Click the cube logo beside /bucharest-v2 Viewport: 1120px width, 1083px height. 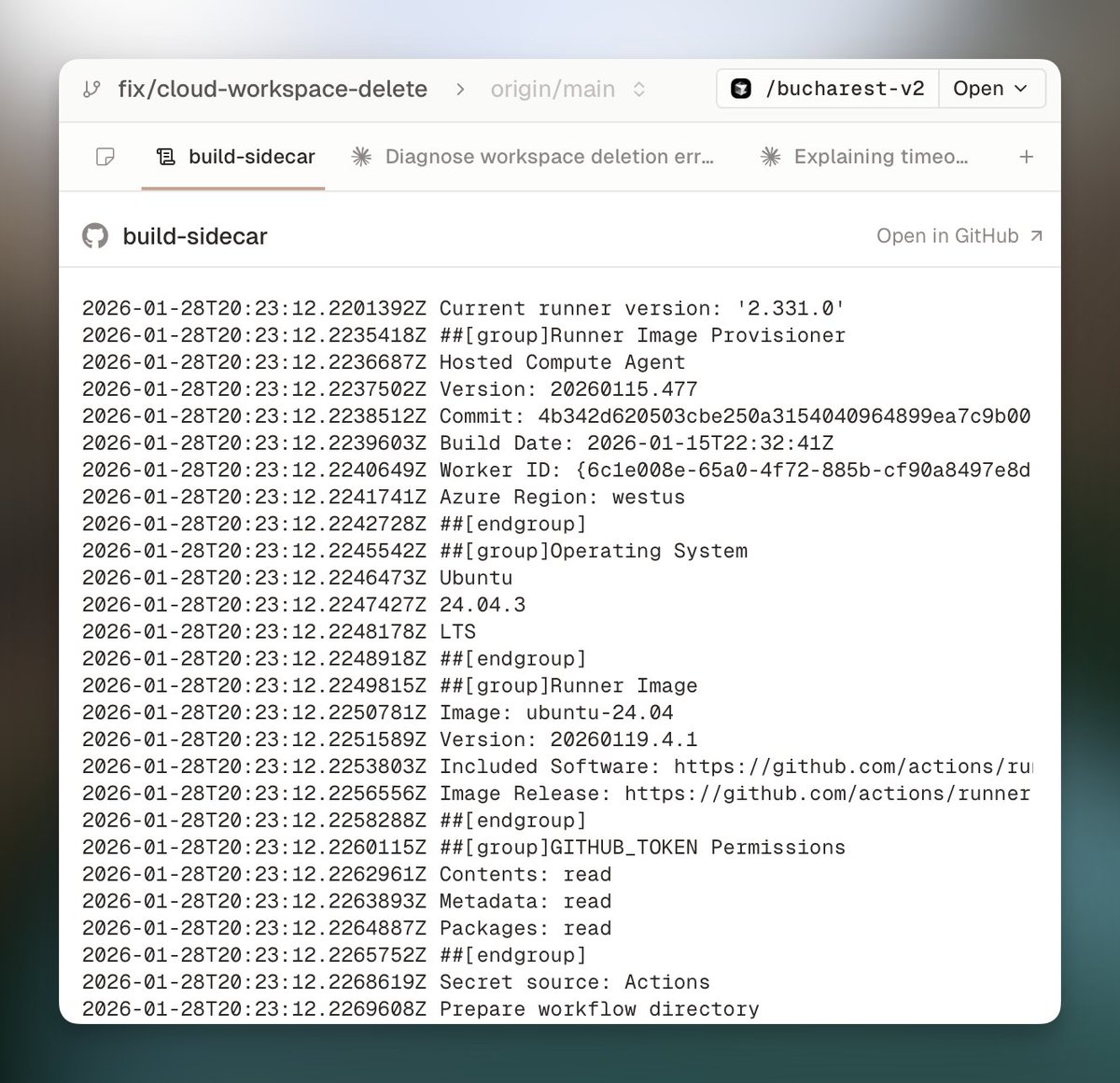pyautogui.click(x=740, y=88)
